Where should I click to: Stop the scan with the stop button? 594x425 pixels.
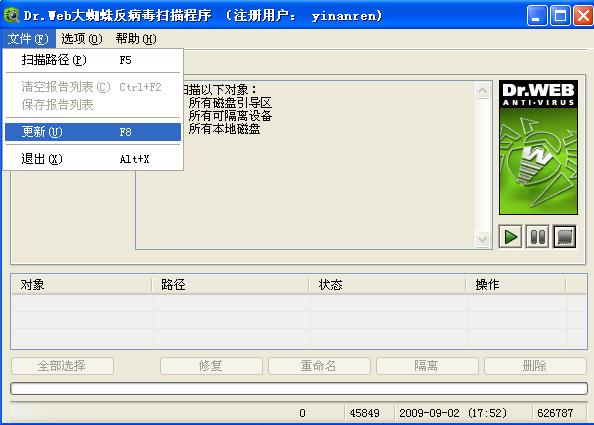[x=564, y=237]
